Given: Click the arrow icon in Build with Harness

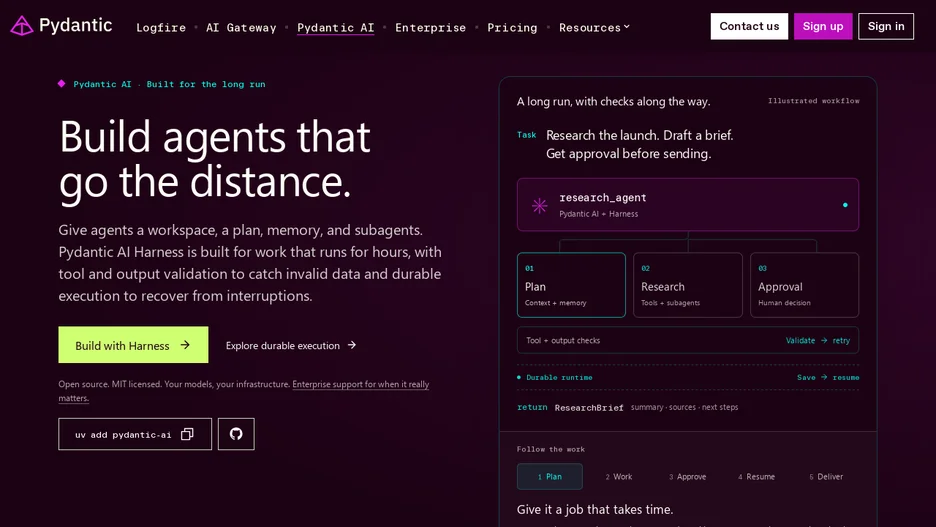Looking at the screenshot, I should pyautogui.click(x=185, y=345).
